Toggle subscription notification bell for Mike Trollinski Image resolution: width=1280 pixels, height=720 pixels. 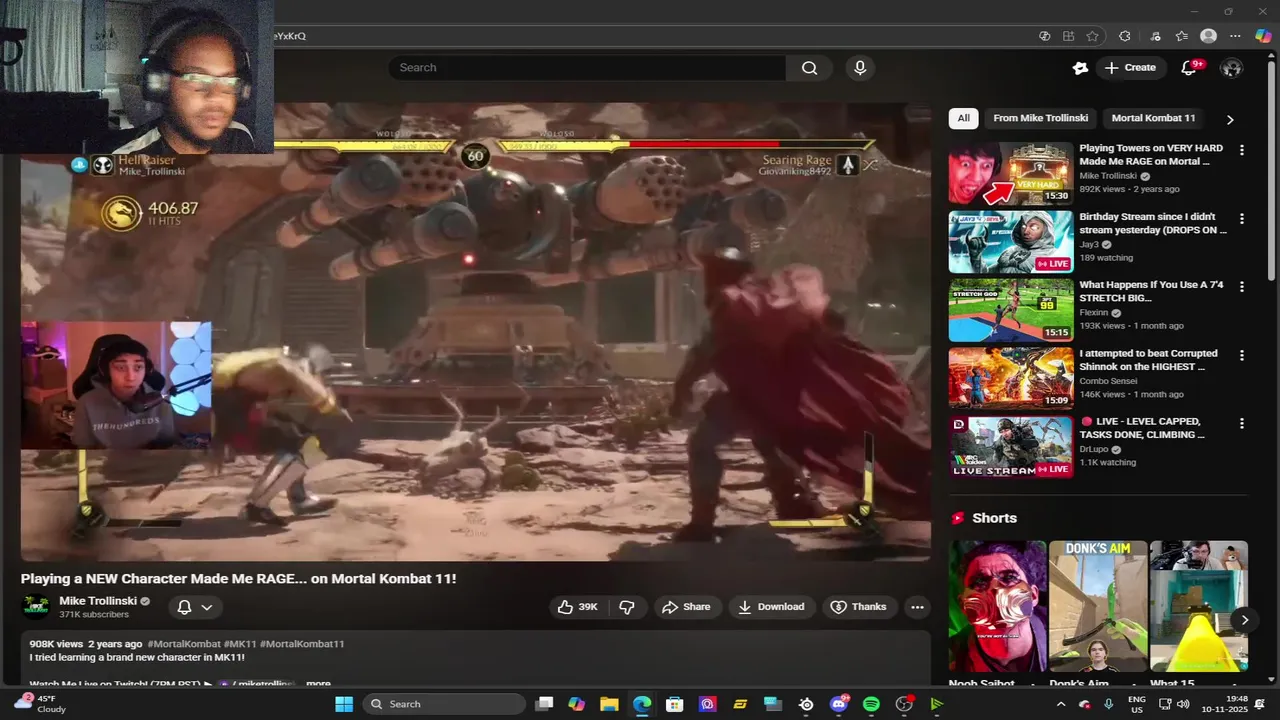point(195,607)
